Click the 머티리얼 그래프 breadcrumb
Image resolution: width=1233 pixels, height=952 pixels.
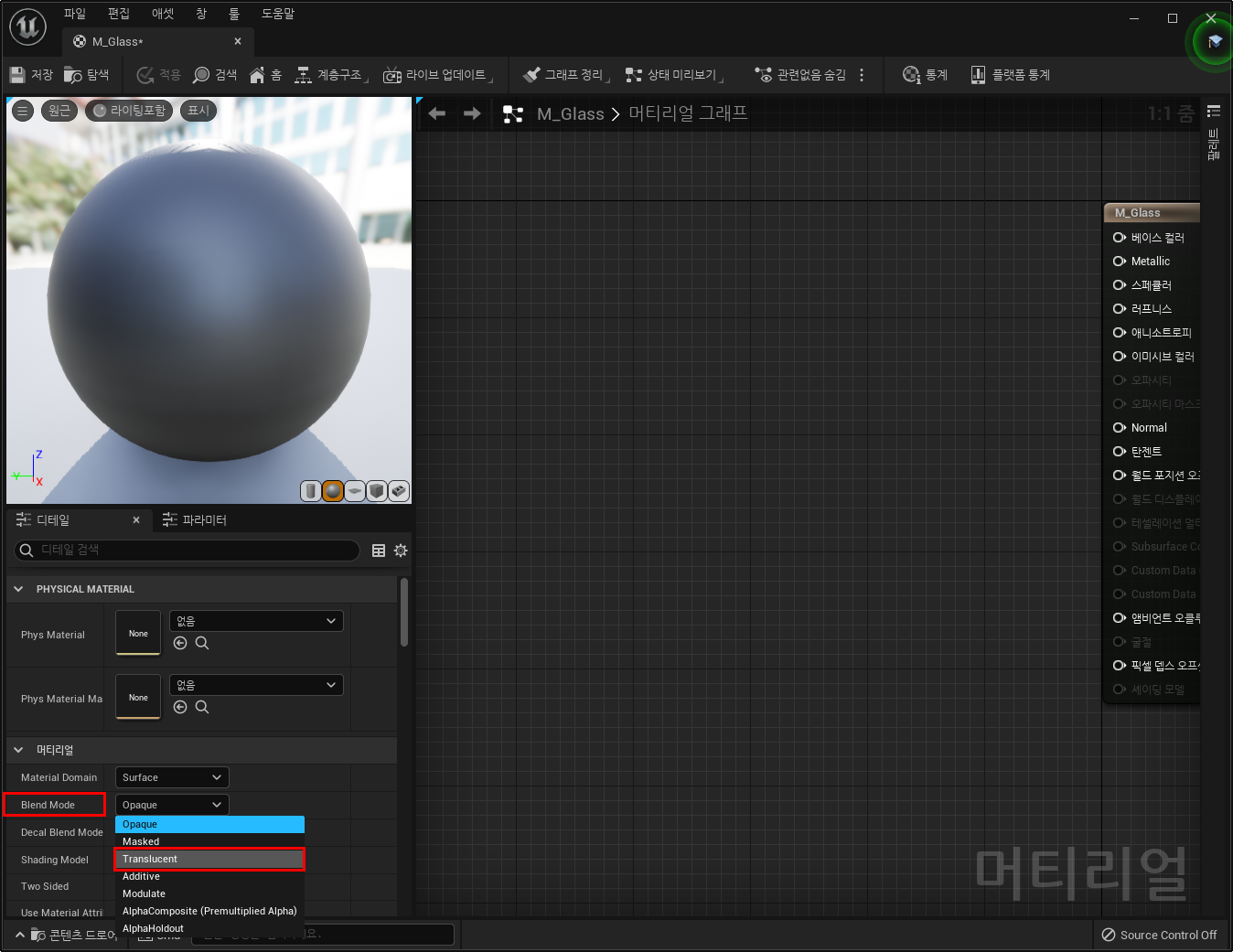(x=689, y=113)
